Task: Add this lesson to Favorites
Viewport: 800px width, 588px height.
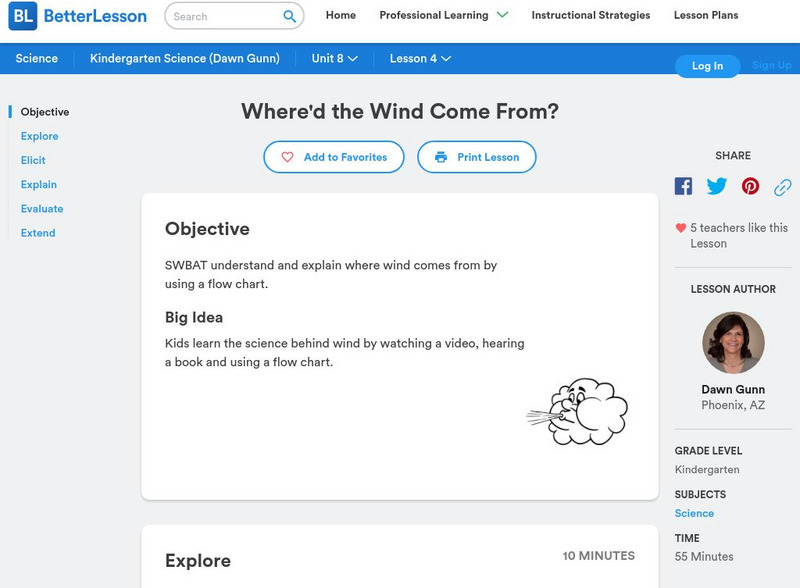Action: click(334, 157)
